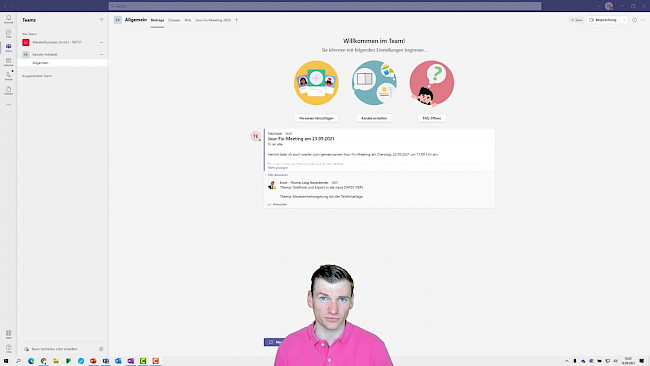Open channel more options ellipsis in header
Viewport: 650px width, 366px height.
(x=643, y=20)
